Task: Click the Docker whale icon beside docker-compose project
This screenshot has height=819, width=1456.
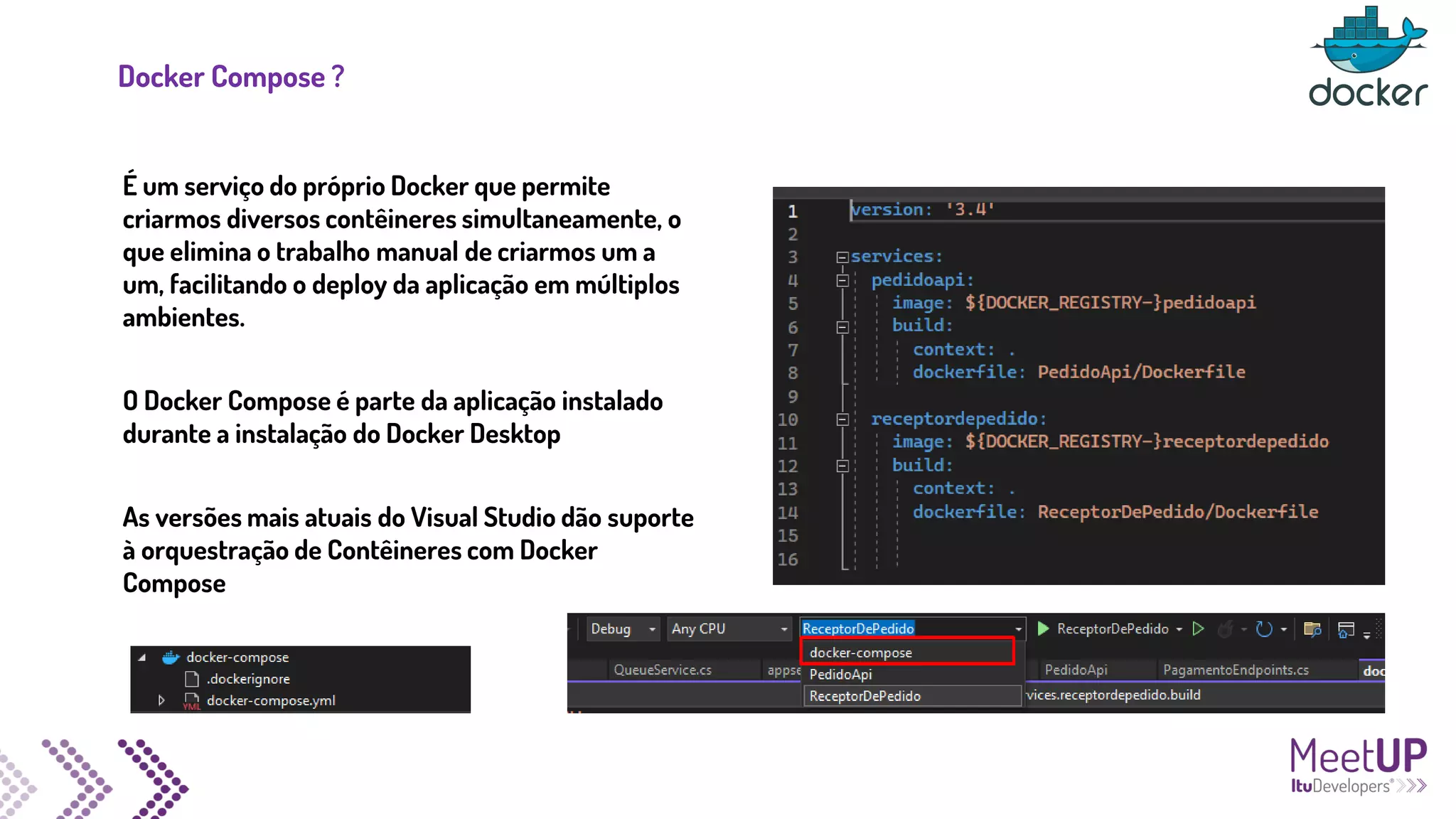Action: click(x=171, y=657)
